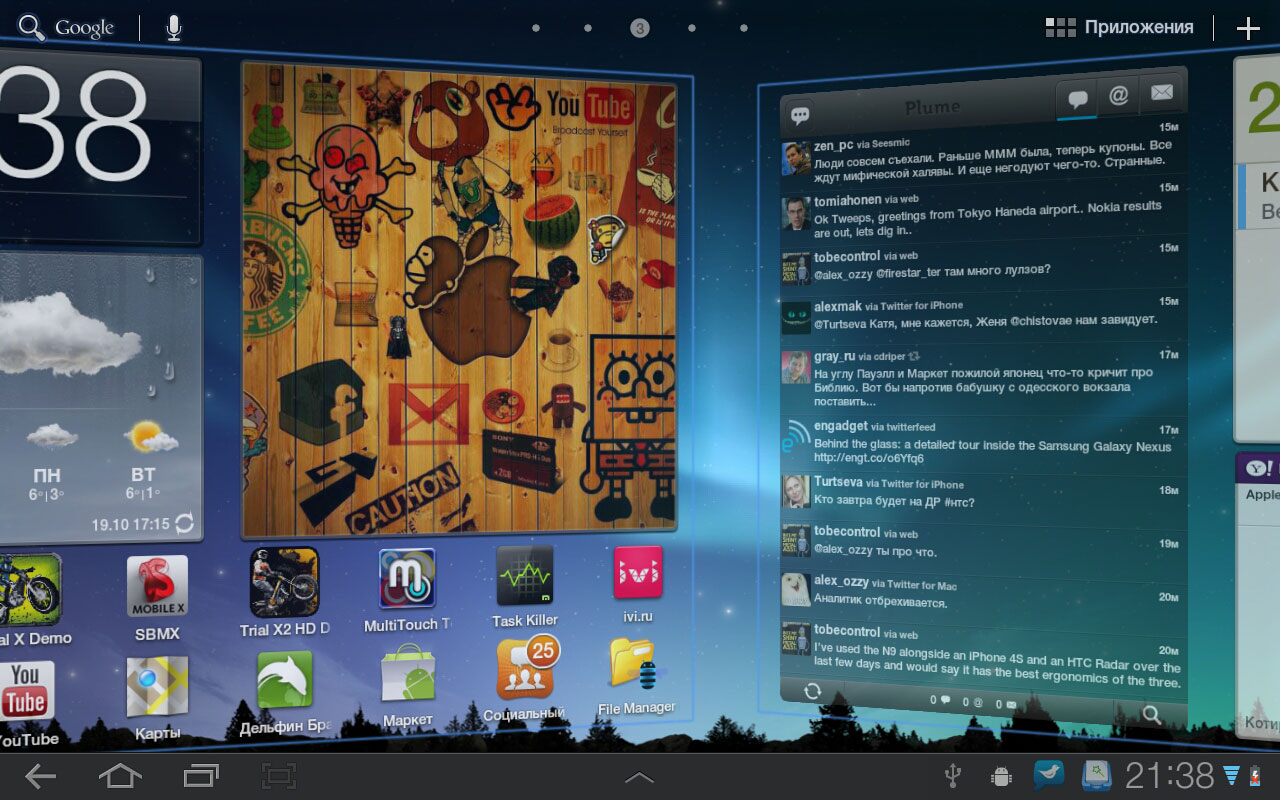
Task: Open the alexmak tweet
Action: pyautogui.click(x=982, y=317)
